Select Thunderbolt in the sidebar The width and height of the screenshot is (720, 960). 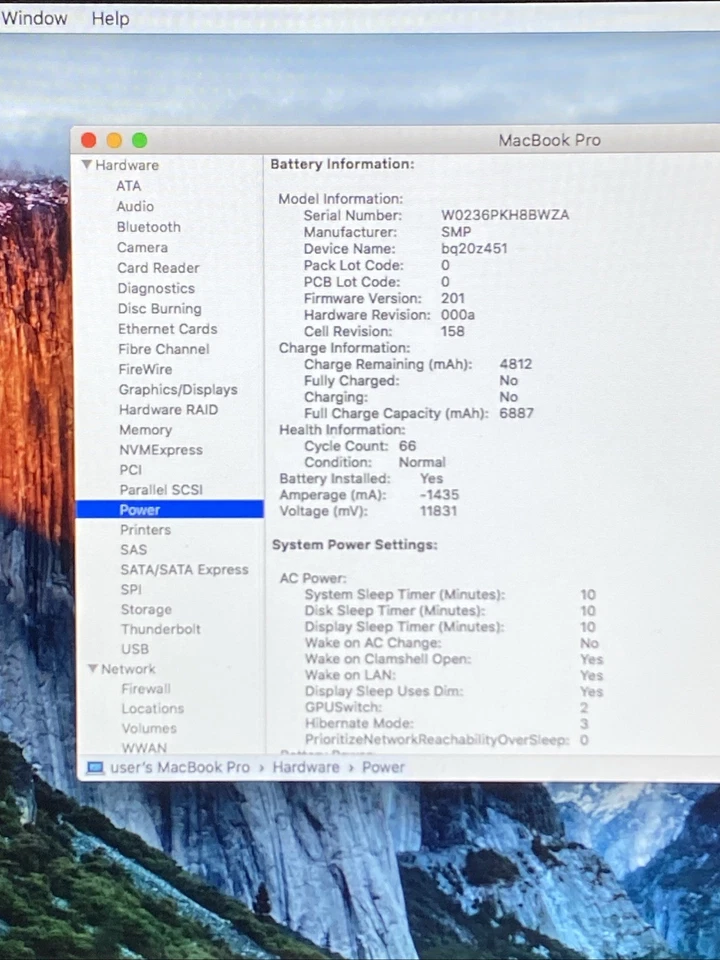160,629
